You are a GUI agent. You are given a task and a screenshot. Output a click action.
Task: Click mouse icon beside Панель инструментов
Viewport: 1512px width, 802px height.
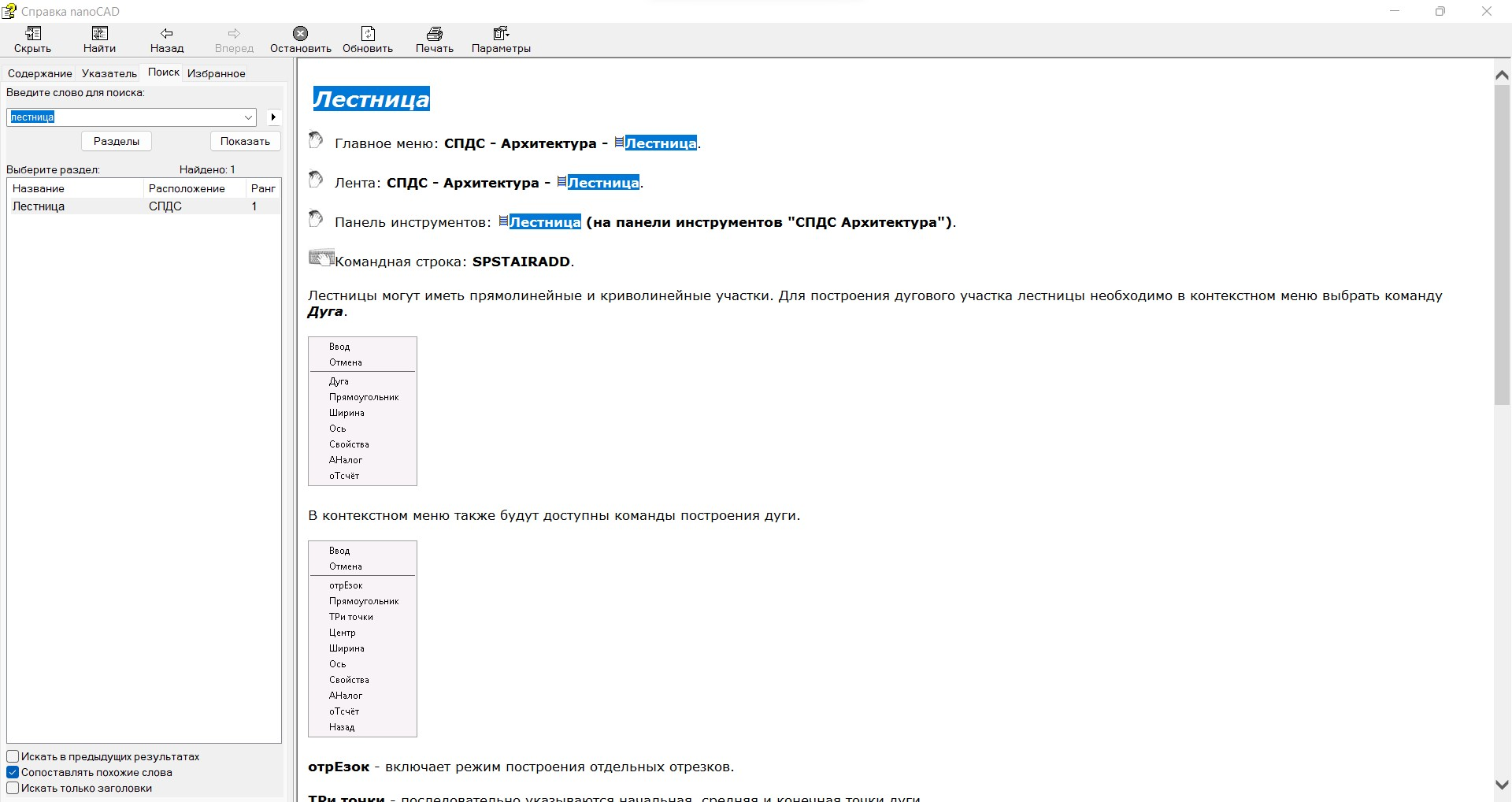click(316, 218)
